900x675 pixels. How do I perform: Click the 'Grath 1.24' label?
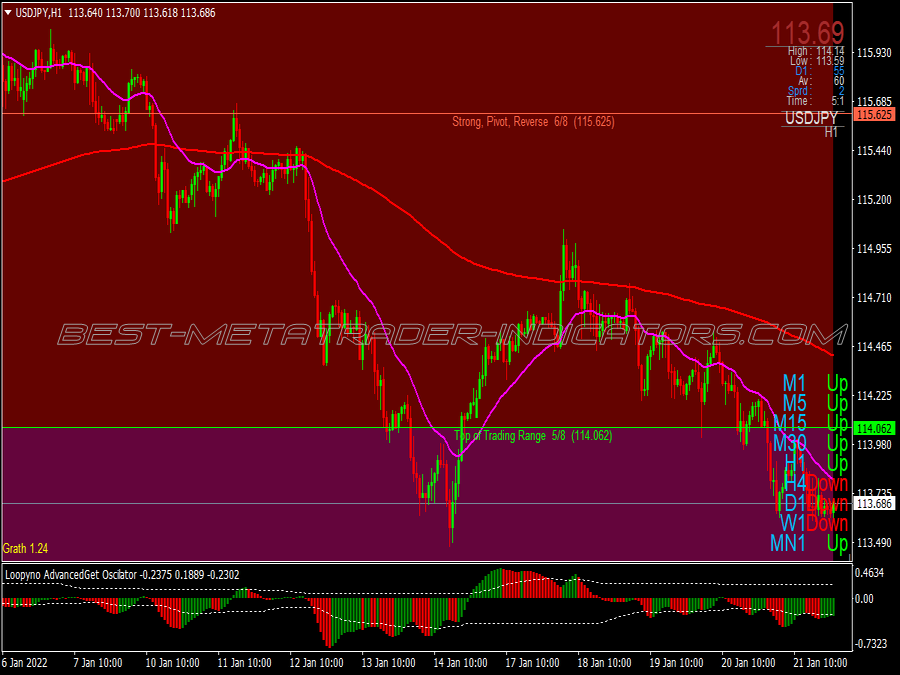[25, 549]
